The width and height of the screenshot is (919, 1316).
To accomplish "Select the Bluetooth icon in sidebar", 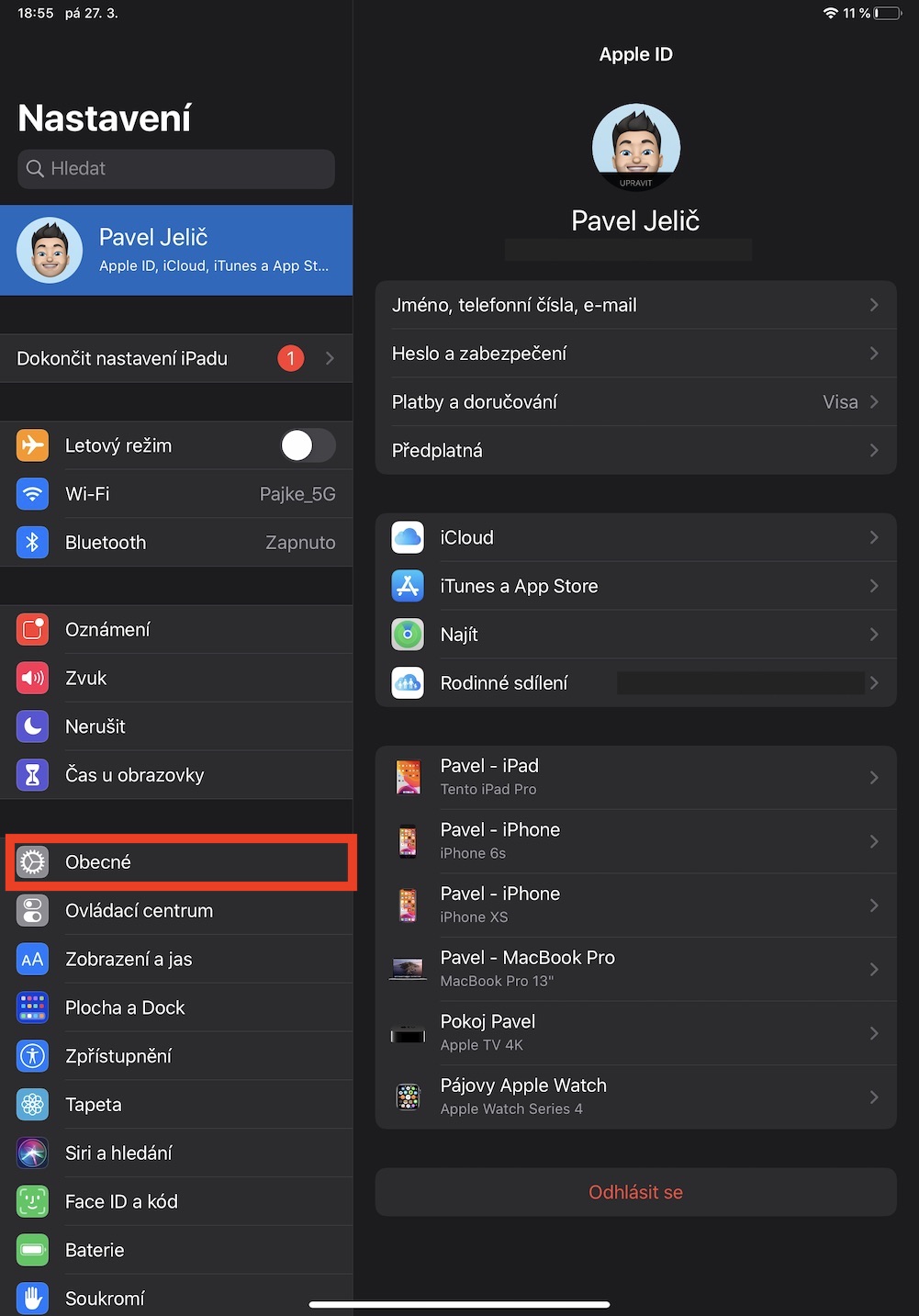I will tap(32, 543).
